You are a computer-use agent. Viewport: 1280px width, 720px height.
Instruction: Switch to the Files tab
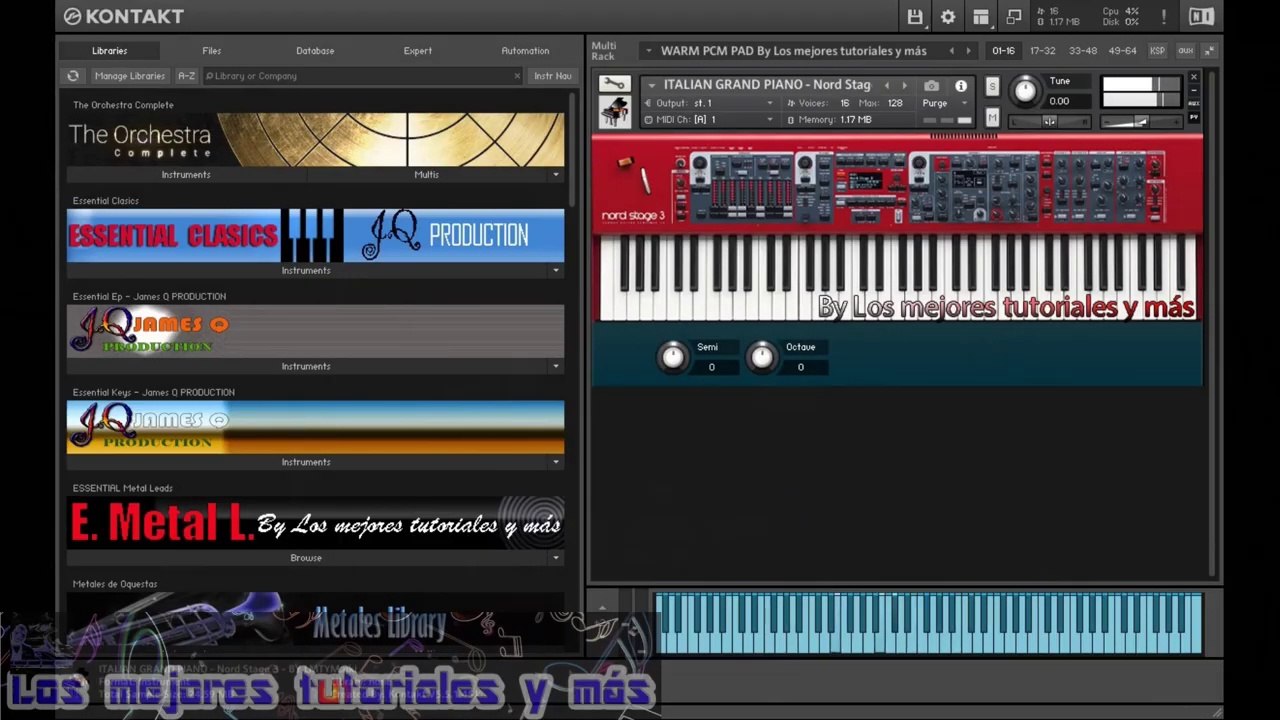tap(212, 51)
